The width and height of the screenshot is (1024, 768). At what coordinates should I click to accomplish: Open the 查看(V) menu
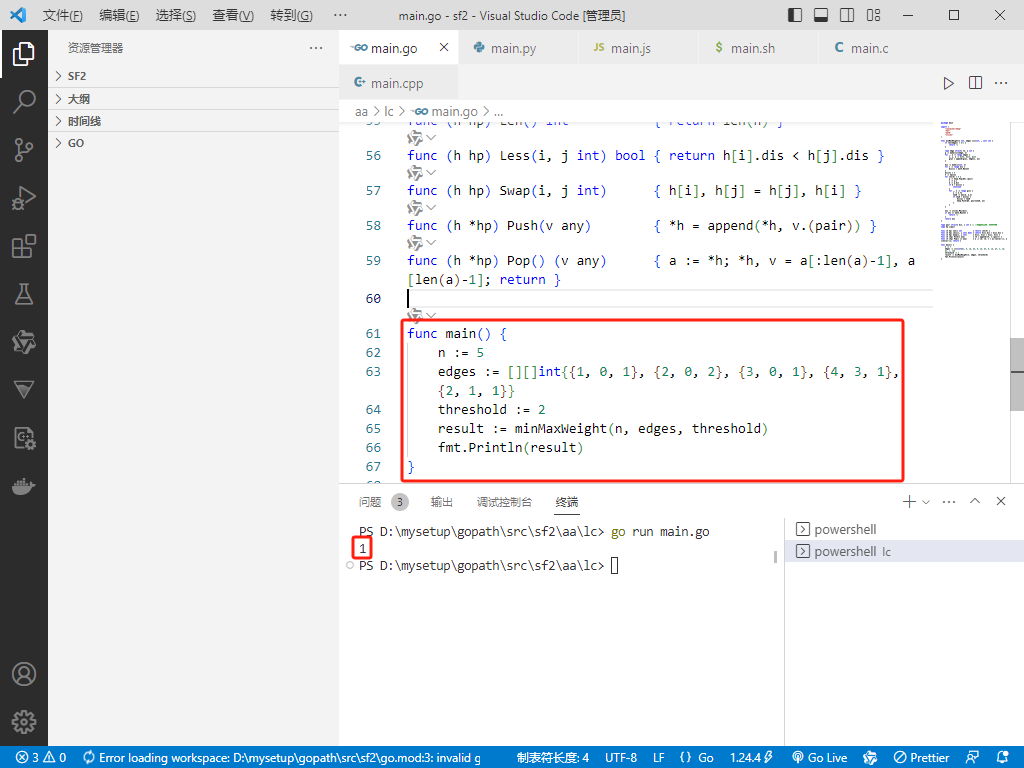coord(233,15)
